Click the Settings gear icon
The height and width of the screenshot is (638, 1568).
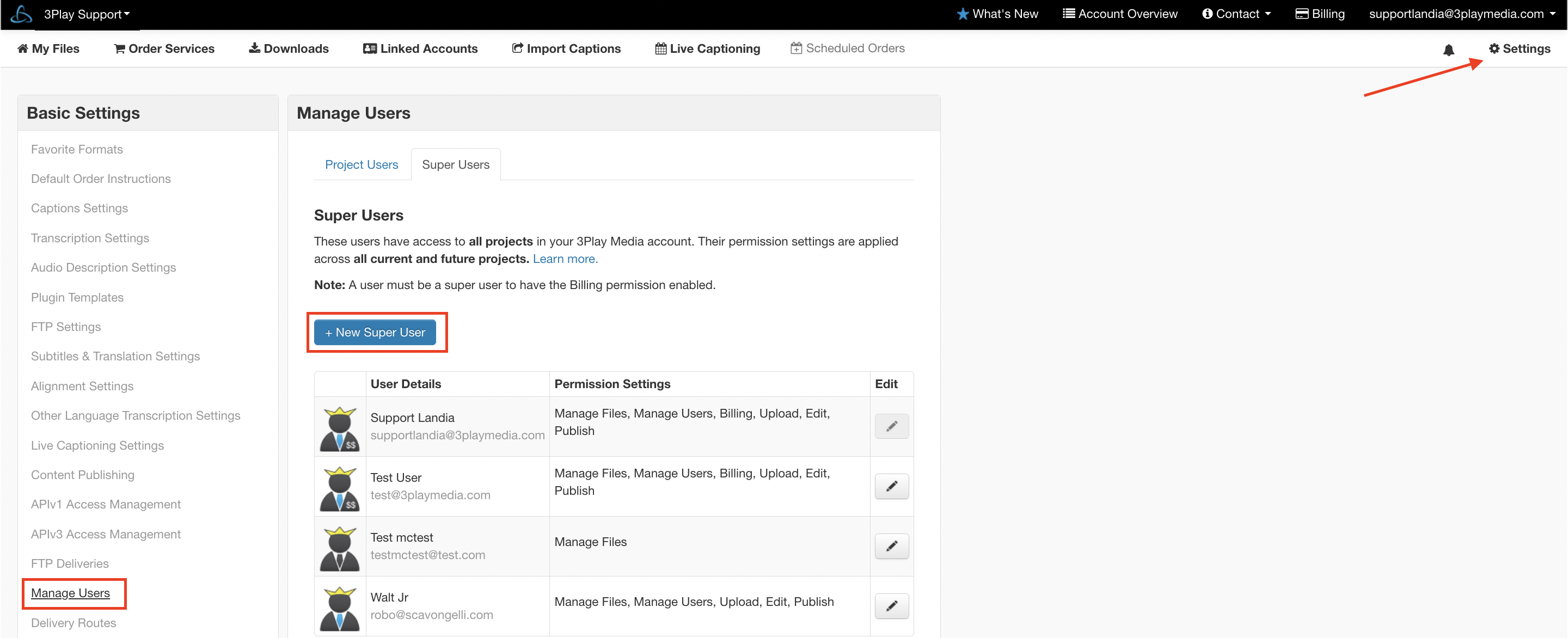[1494, 48]
